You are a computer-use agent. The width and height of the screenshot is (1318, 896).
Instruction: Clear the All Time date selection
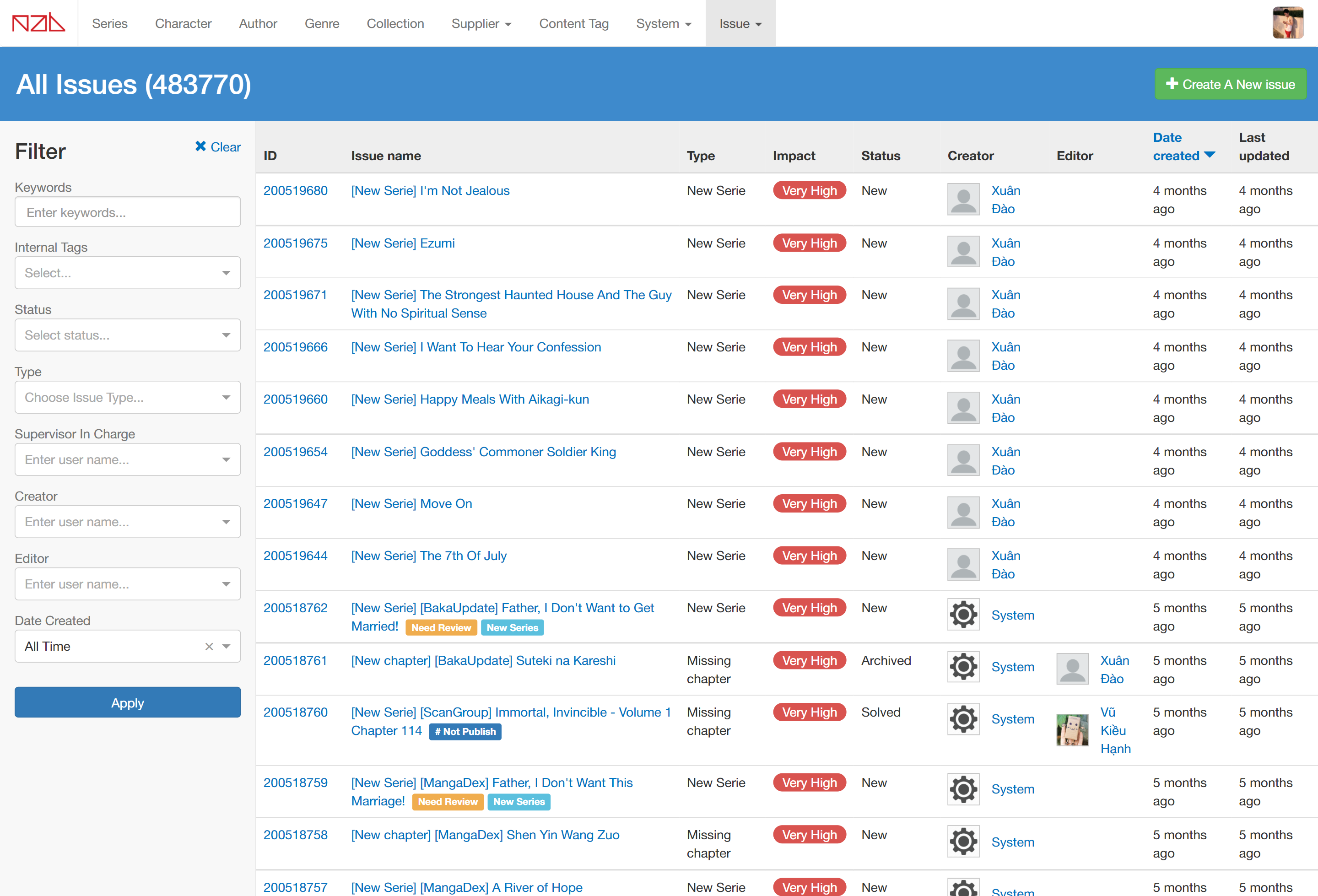click(209, 647)
